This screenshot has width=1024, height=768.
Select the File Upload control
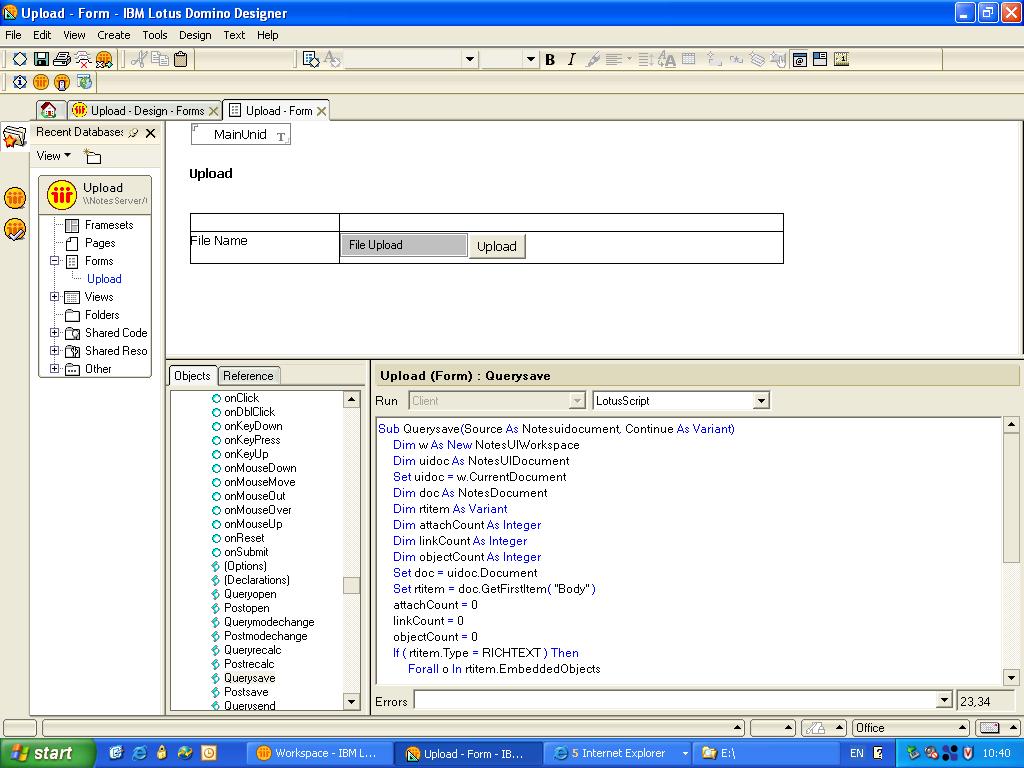[x=404, y=245]
